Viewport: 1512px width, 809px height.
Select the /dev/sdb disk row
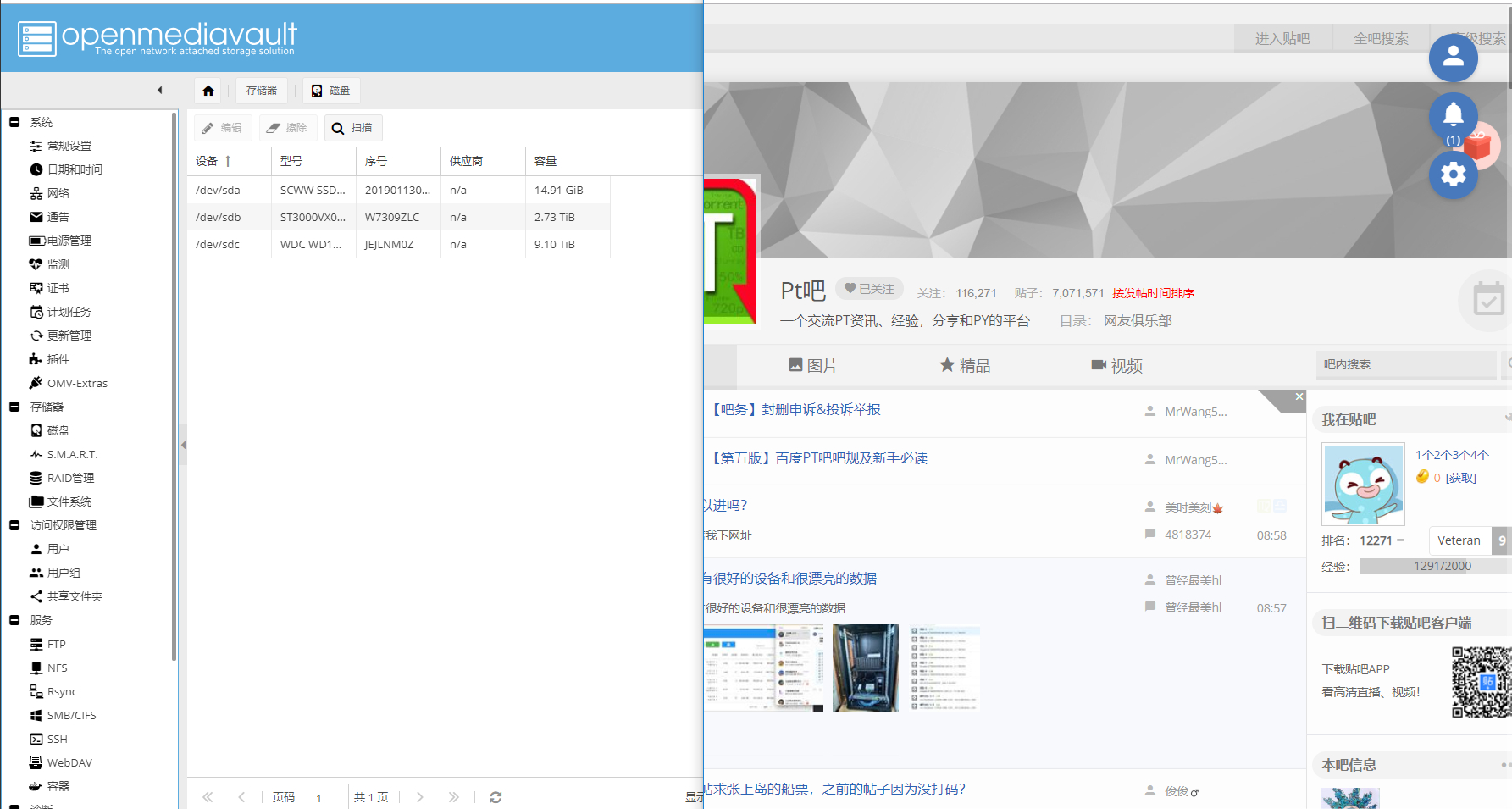point(398,217)
